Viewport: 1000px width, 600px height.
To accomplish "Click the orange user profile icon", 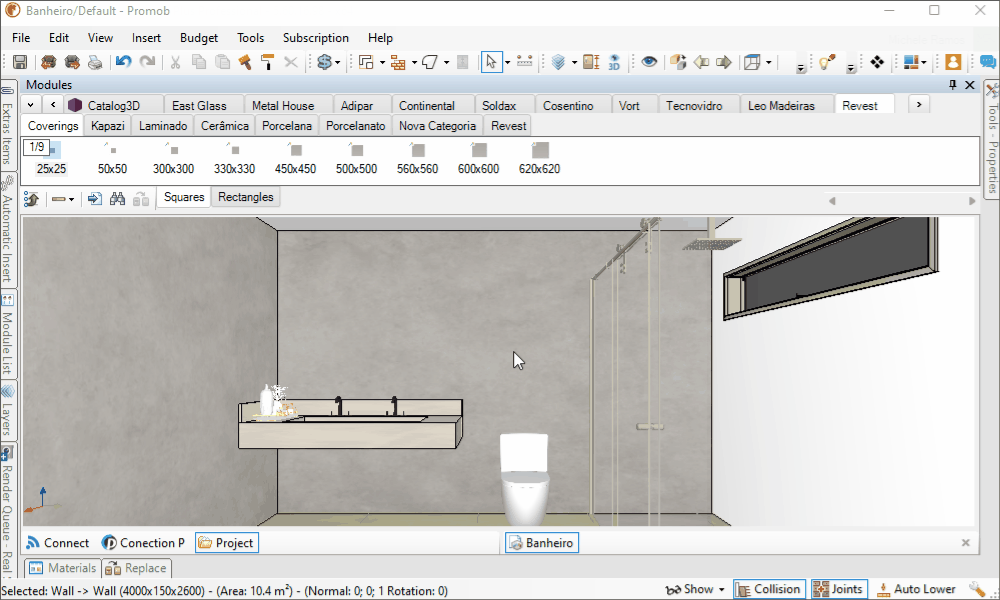I will (953, 62).
